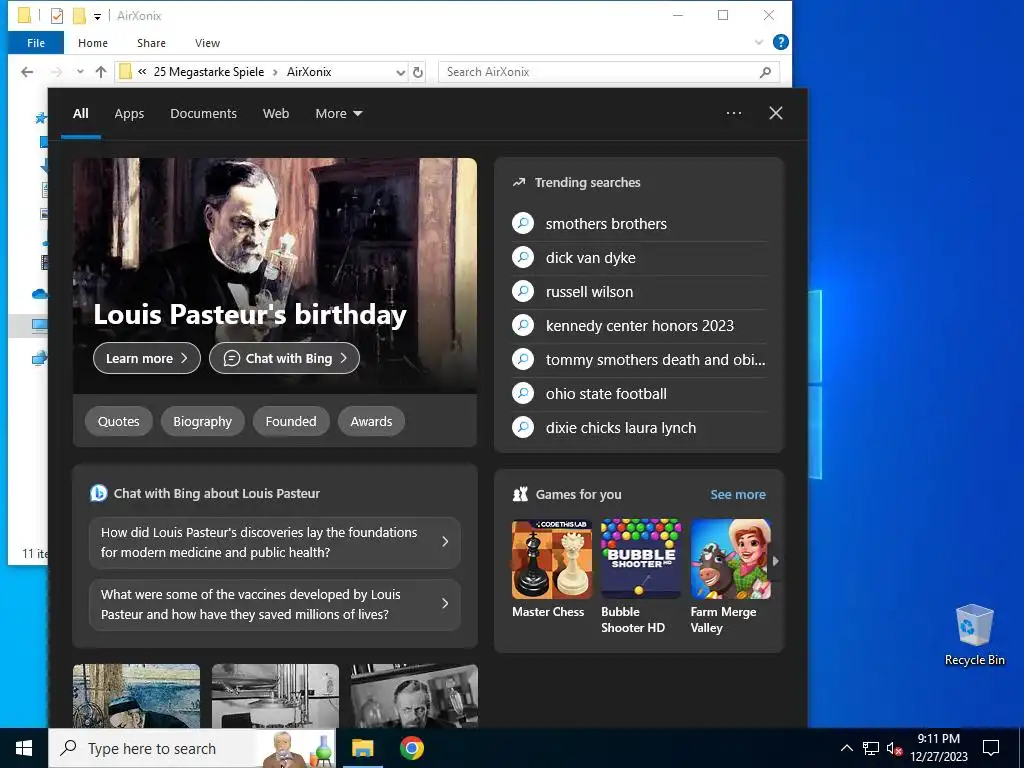Screen dimensions: 1024x768
Task: Open the laboratory flask thumbnail at bottom
Action: point(275,696)
